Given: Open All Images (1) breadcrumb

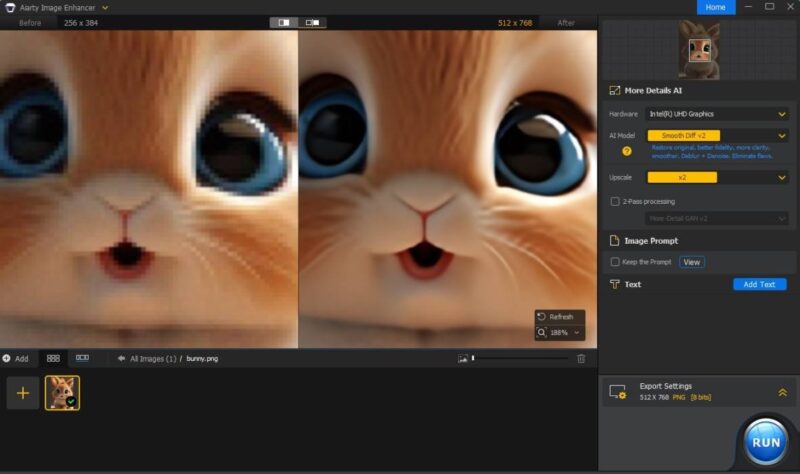Looking at the screenshot, I should click(153, 359).
